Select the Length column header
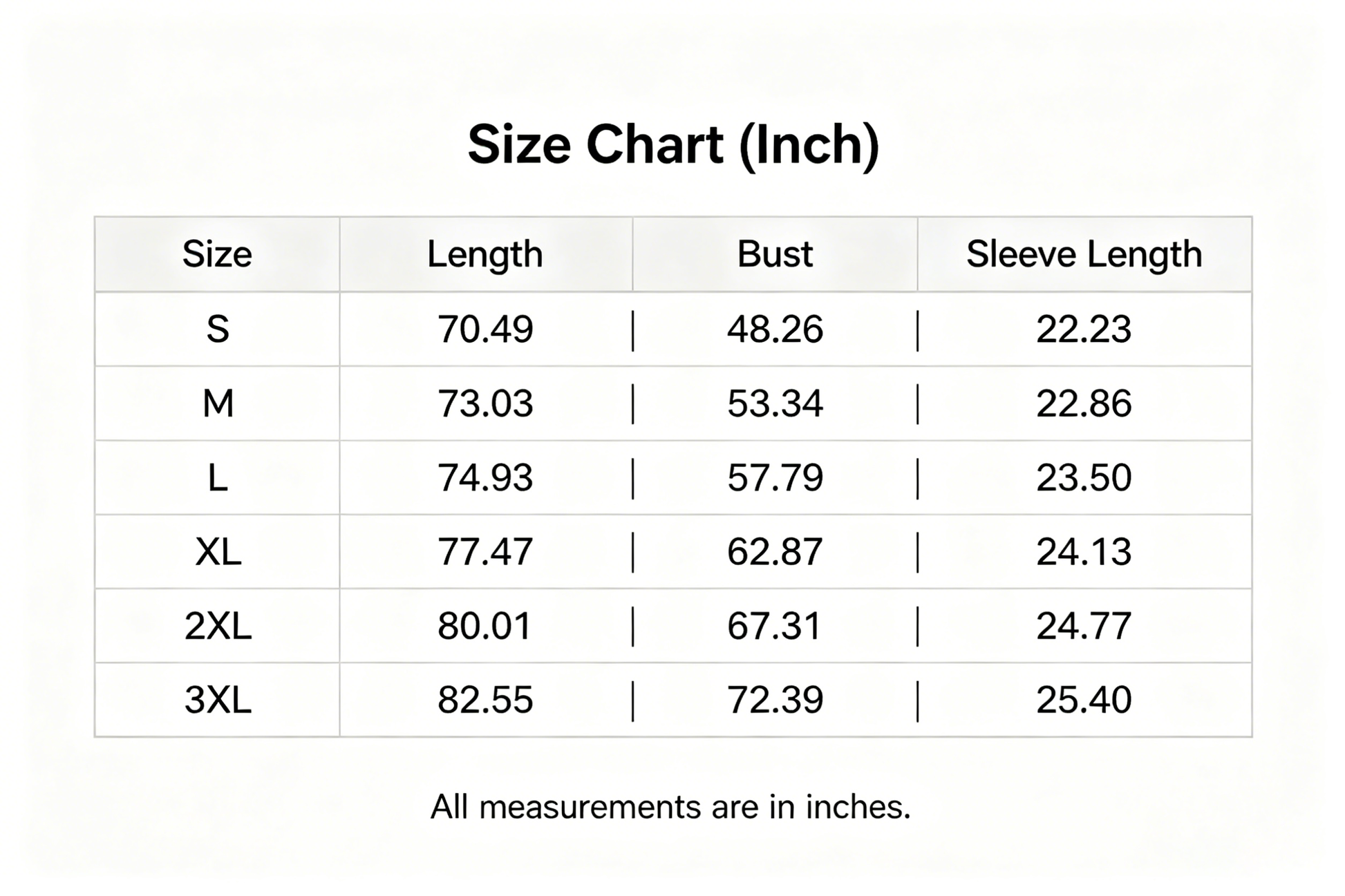The image size is (1345, 896). pos(485,255)
